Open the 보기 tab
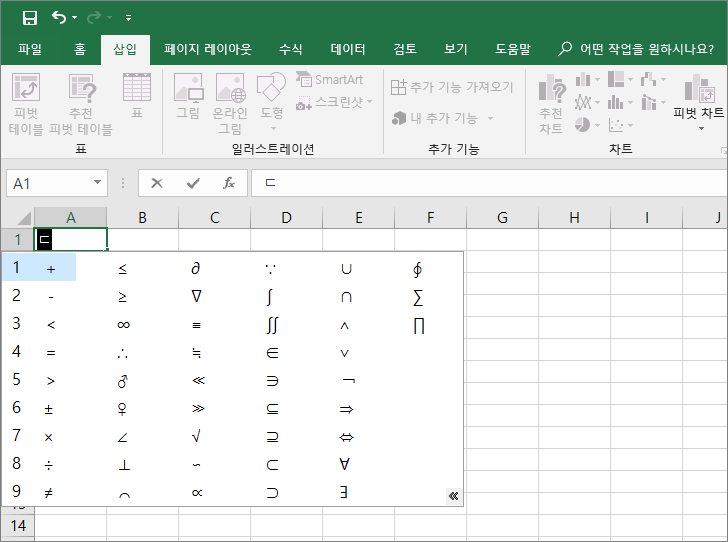 click(x=455, y=49)
